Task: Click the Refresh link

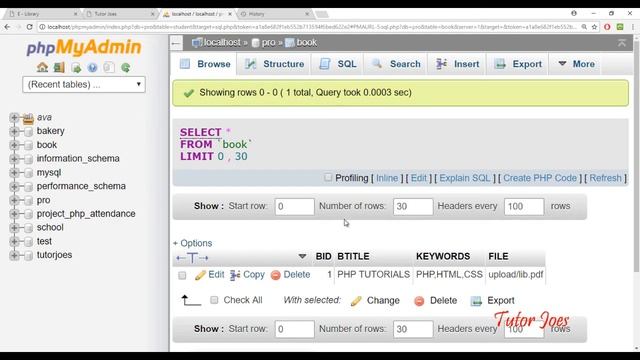Action: click(x=605, y=178)
